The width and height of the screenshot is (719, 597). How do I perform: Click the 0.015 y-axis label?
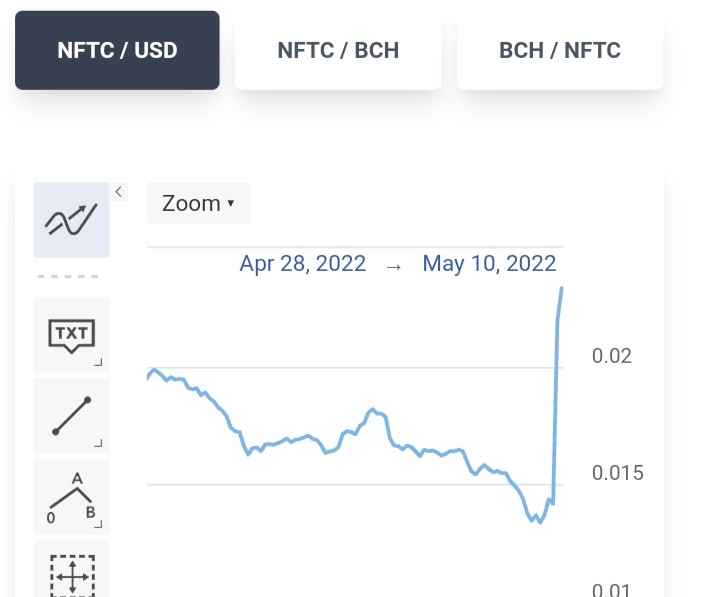coord(618,473)
